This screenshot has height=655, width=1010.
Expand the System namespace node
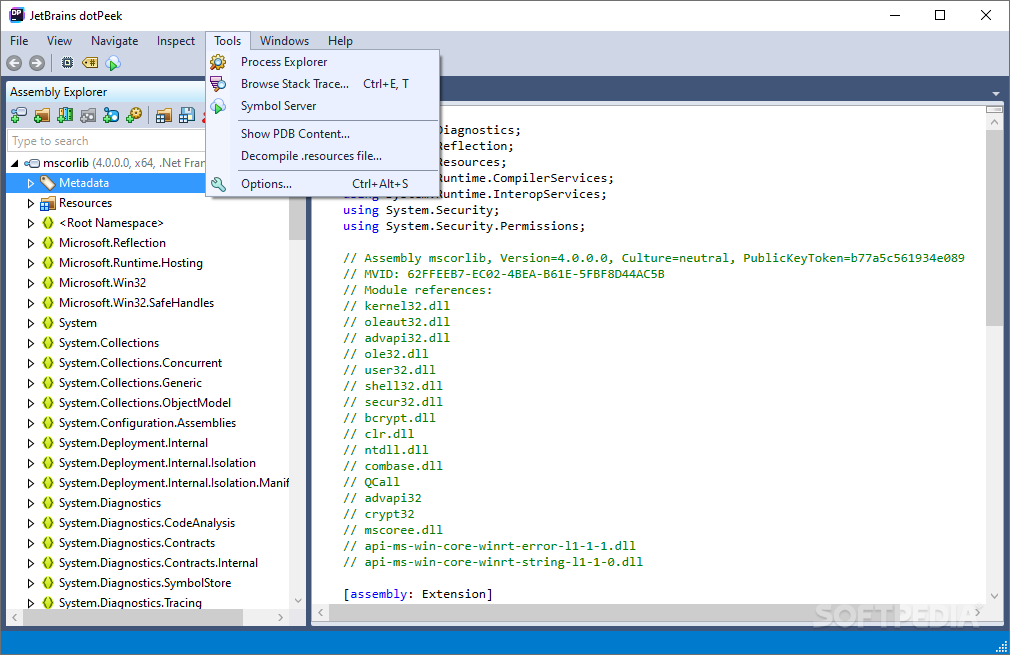coord(30,323)
